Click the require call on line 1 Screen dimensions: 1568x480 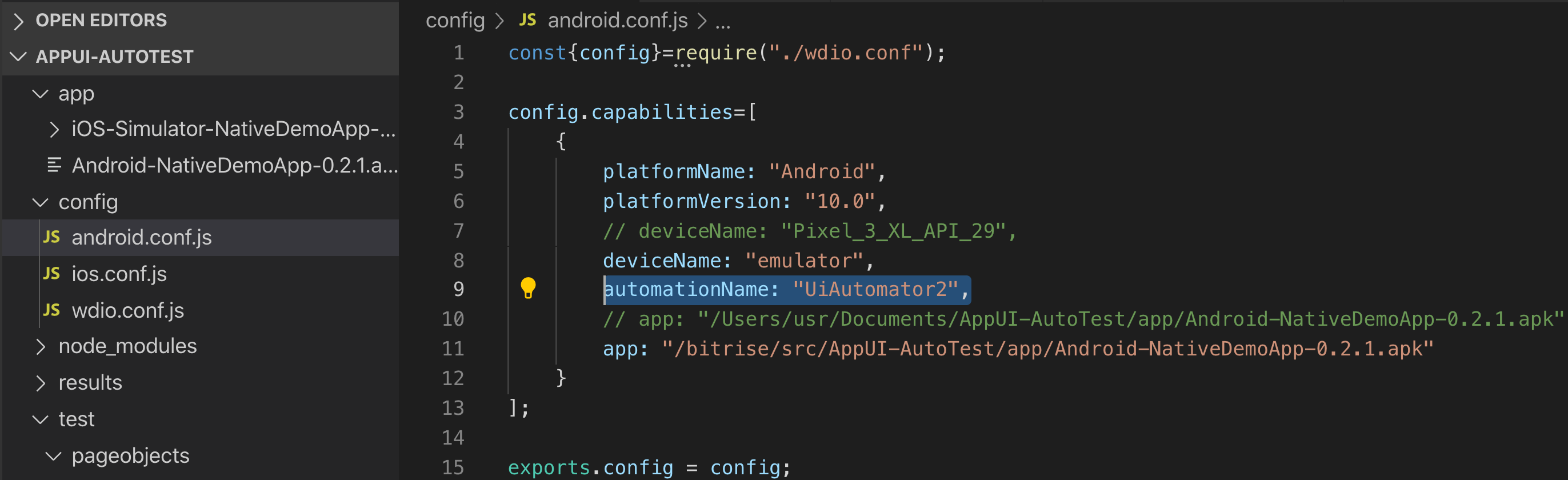click(x=716, y=53)
